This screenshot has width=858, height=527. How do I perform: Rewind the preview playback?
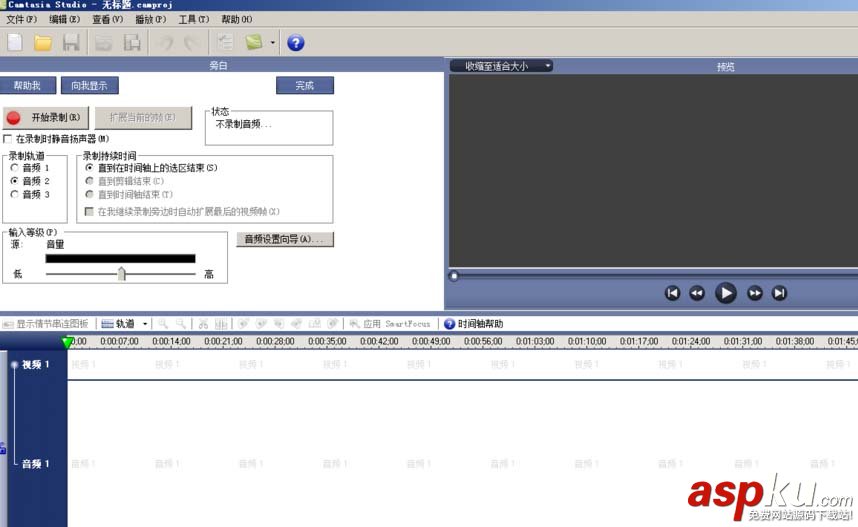tap(697, 293)
